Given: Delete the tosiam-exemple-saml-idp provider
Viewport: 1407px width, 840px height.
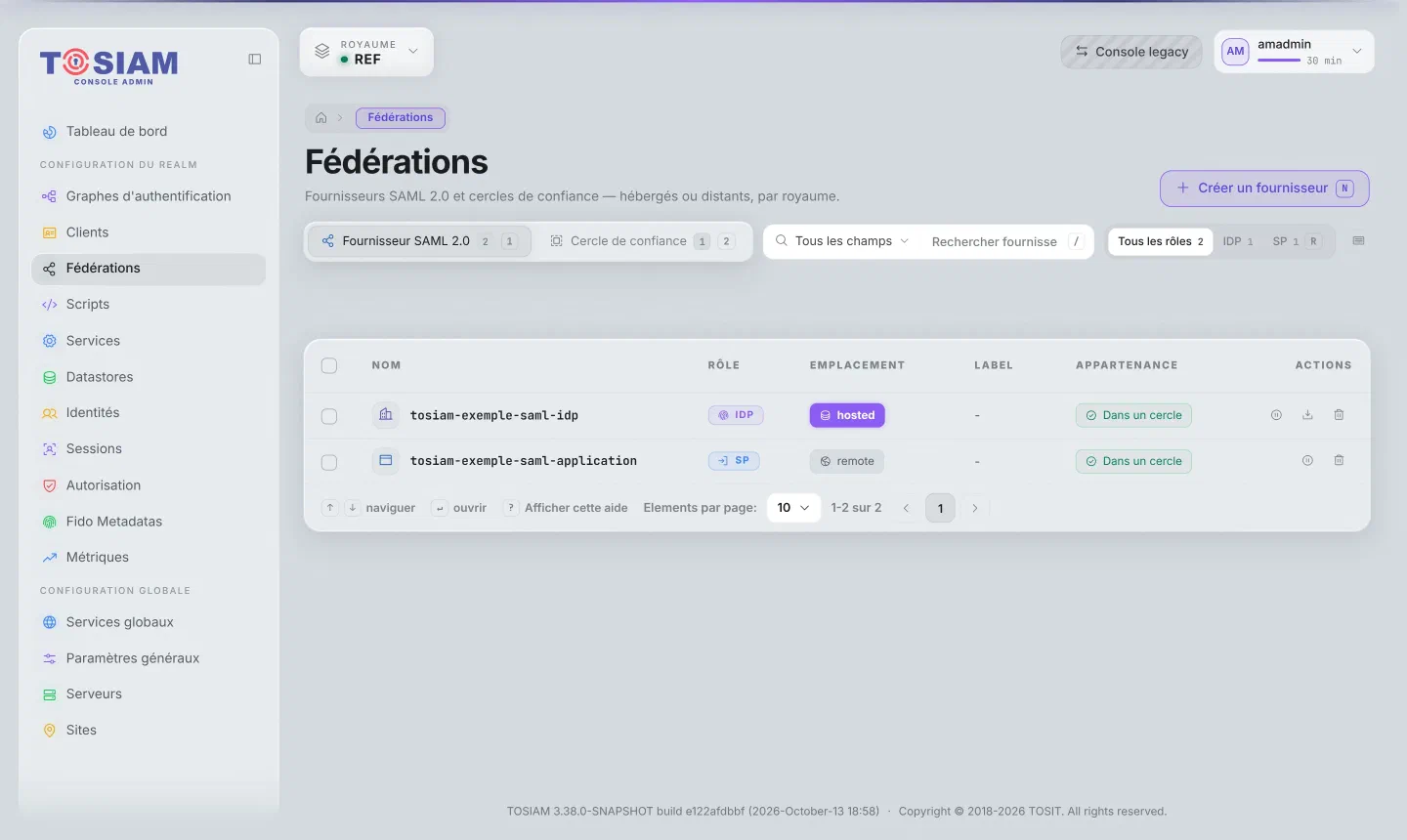Looking at the screenshot, I should 1339,415.
